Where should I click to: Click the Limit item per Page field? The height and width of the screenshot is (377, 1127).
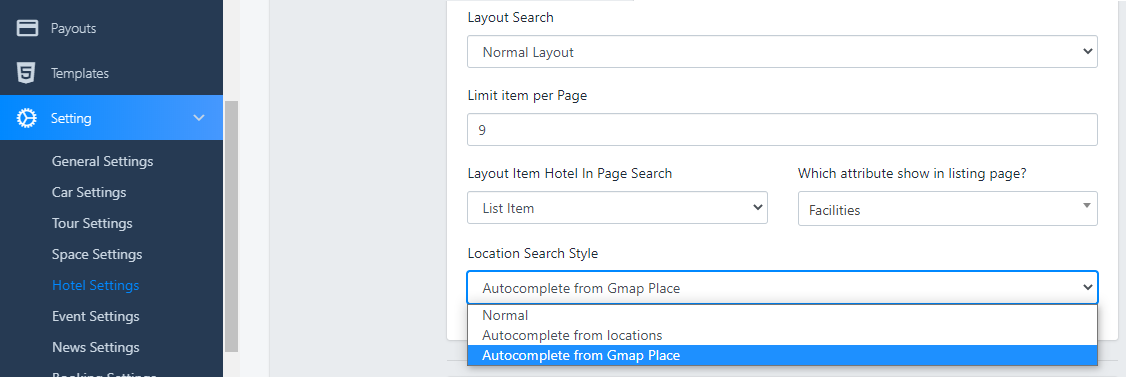(782, 130)
